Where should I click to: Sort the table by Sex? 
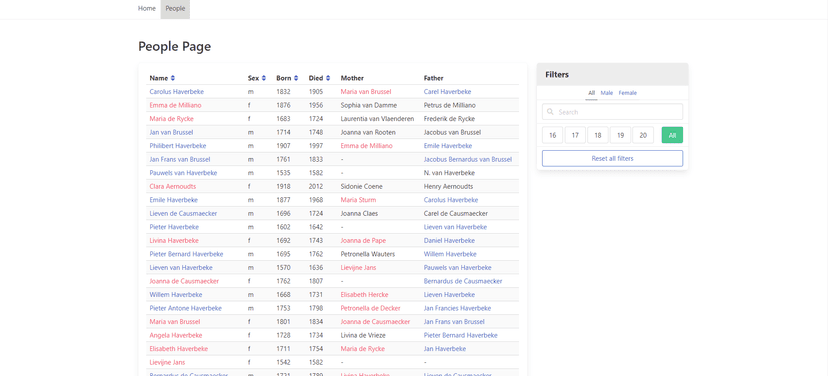coord(264,78)
